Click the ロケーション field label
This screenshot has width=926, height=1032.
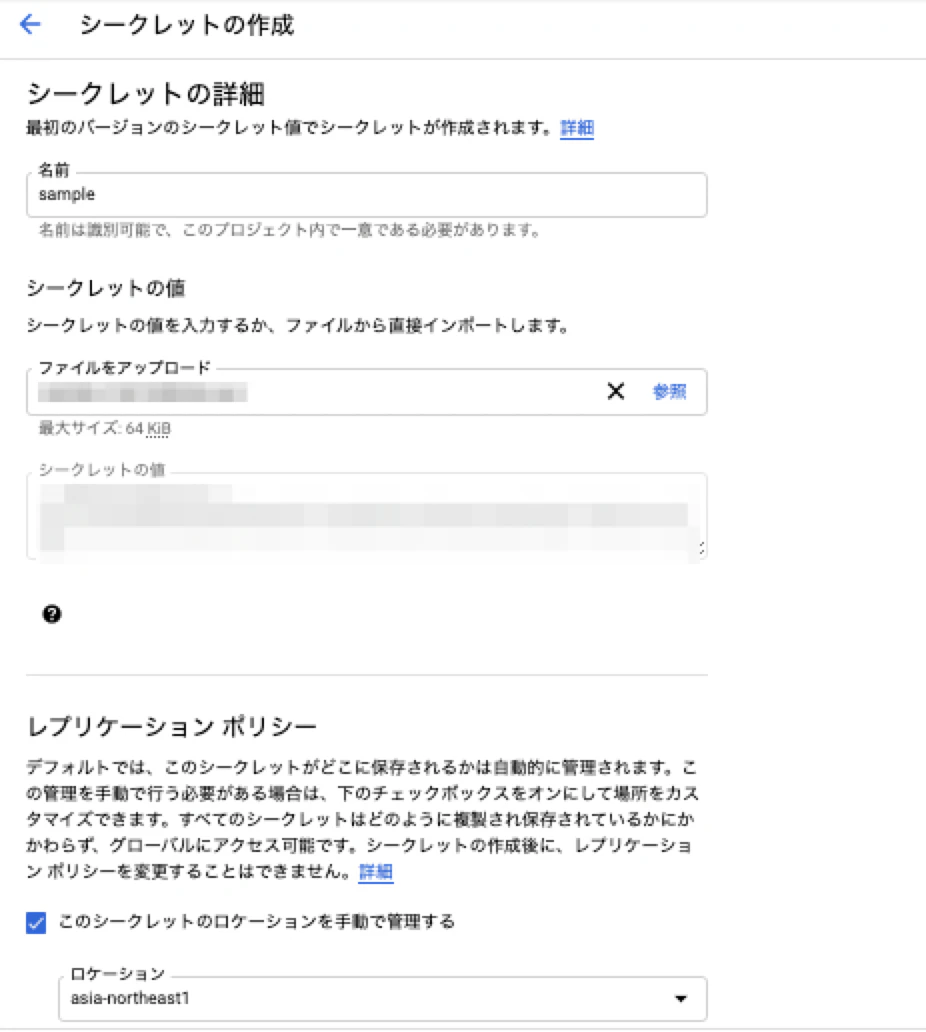[x=117, y=973]
